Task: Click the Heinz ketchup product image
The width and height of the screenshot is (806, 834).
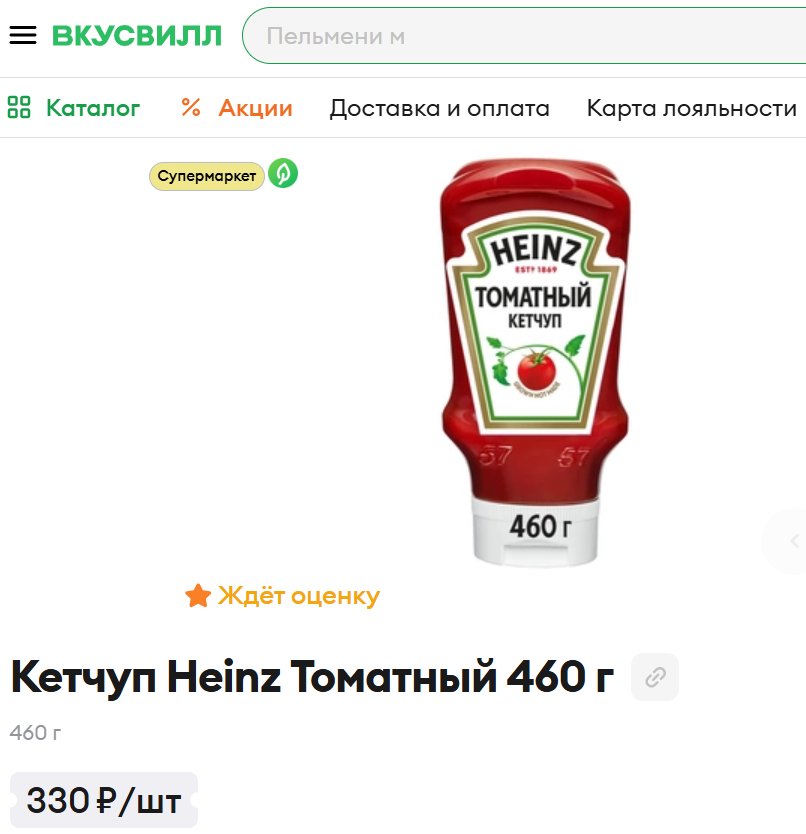Action: pos(535,362)
